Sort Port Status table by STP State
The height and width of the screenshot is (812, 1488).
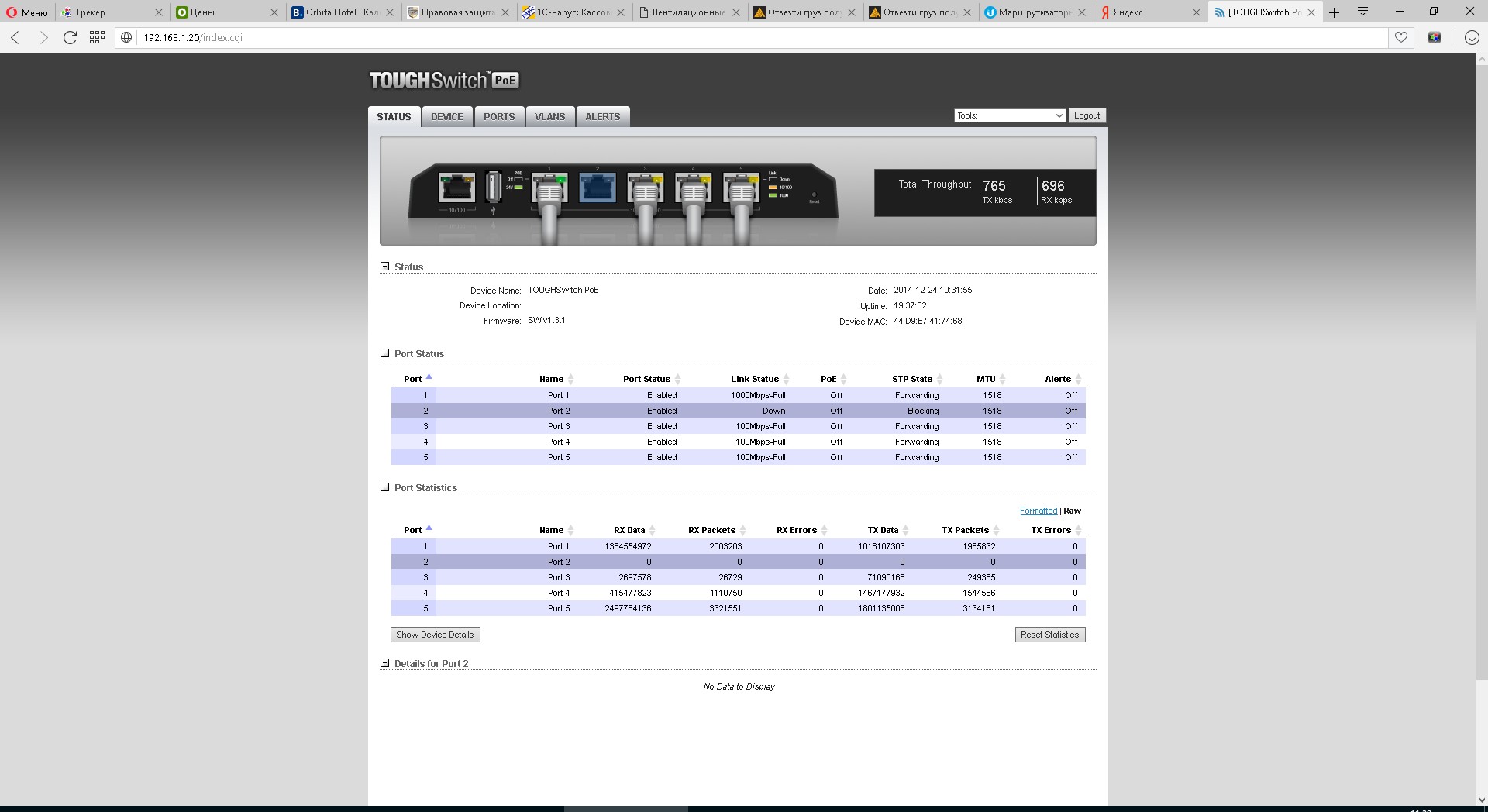(917, 379)
